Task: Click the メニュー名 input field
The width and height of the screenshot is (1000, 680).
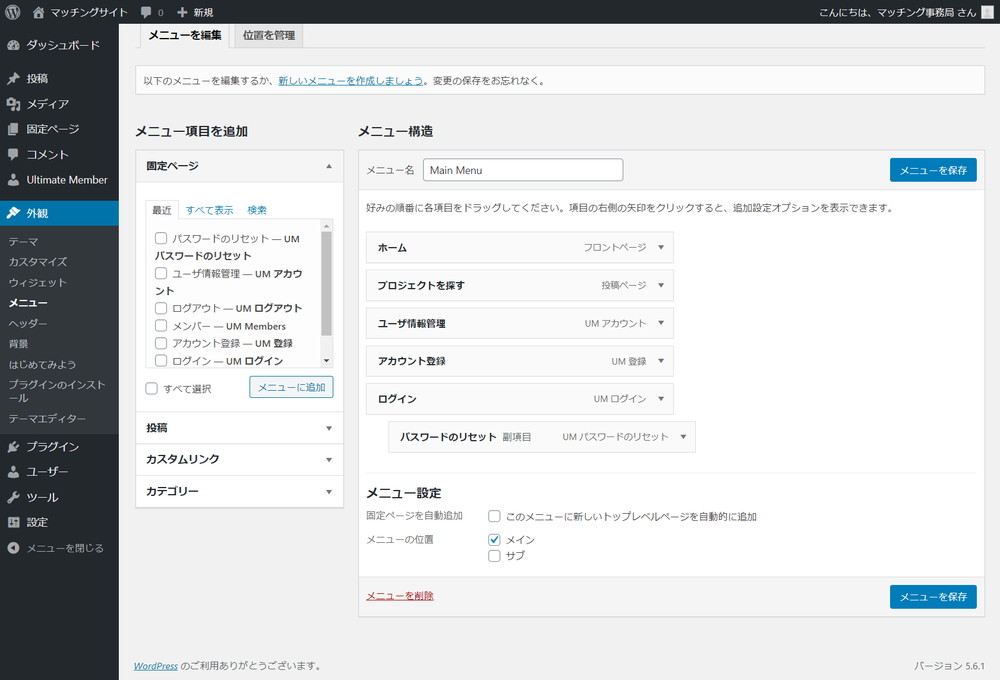Action: point(523,170)
